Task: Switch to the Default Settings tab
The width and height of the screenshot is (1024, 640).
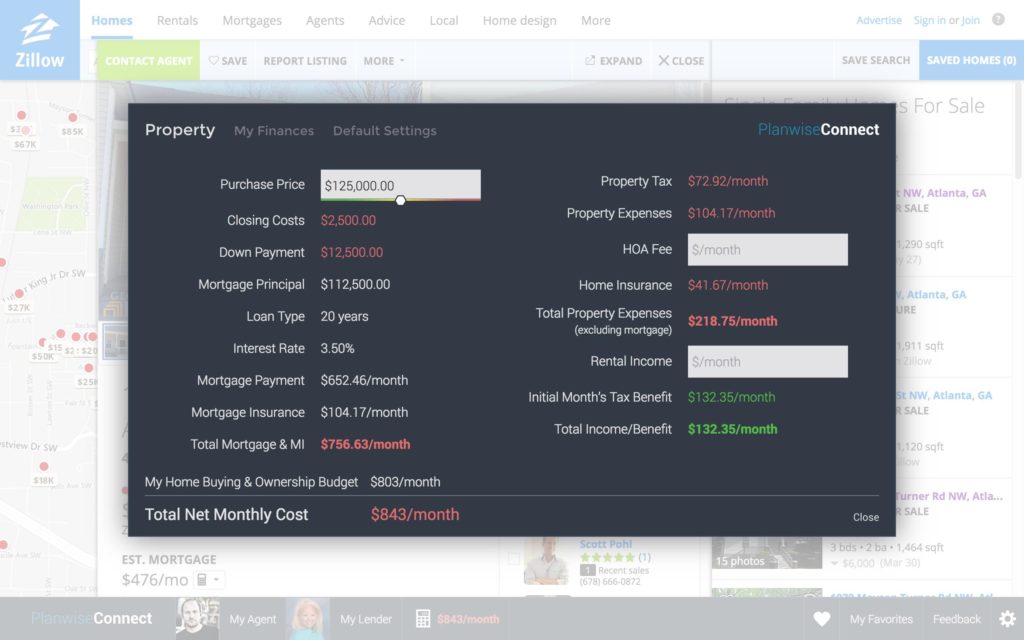Action: point(385,131)
